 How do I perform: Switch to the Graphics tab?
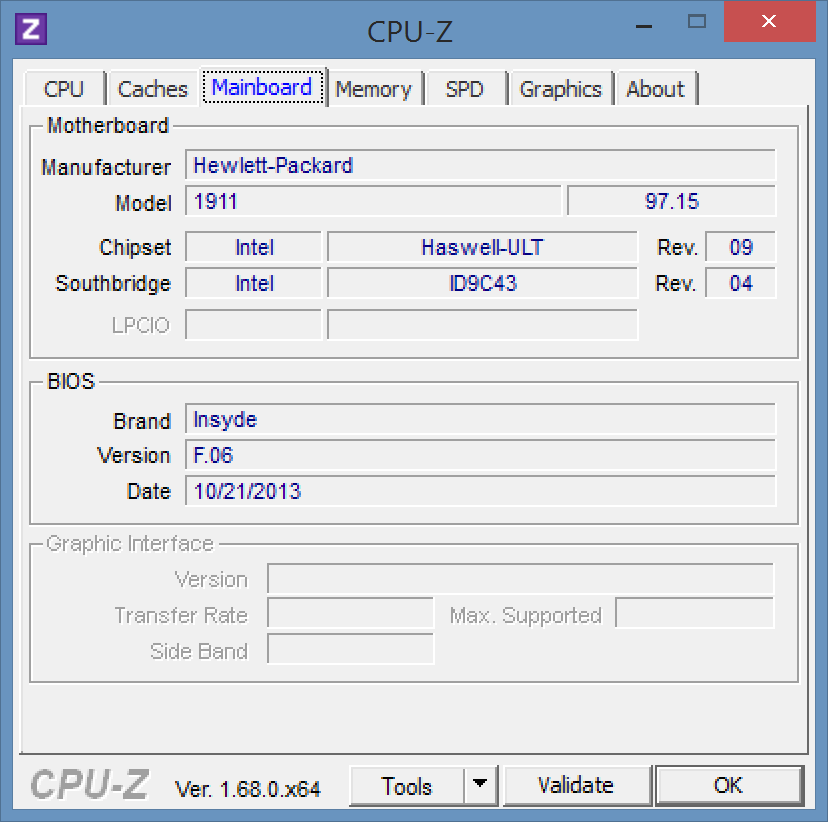click(561, 89)
